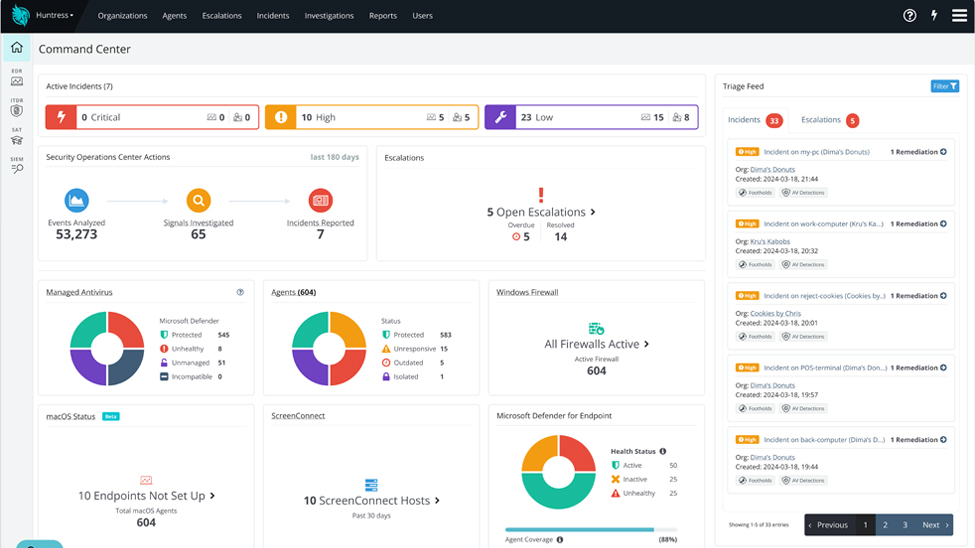Click the macOS endpoints chart icon

(146, 480)
